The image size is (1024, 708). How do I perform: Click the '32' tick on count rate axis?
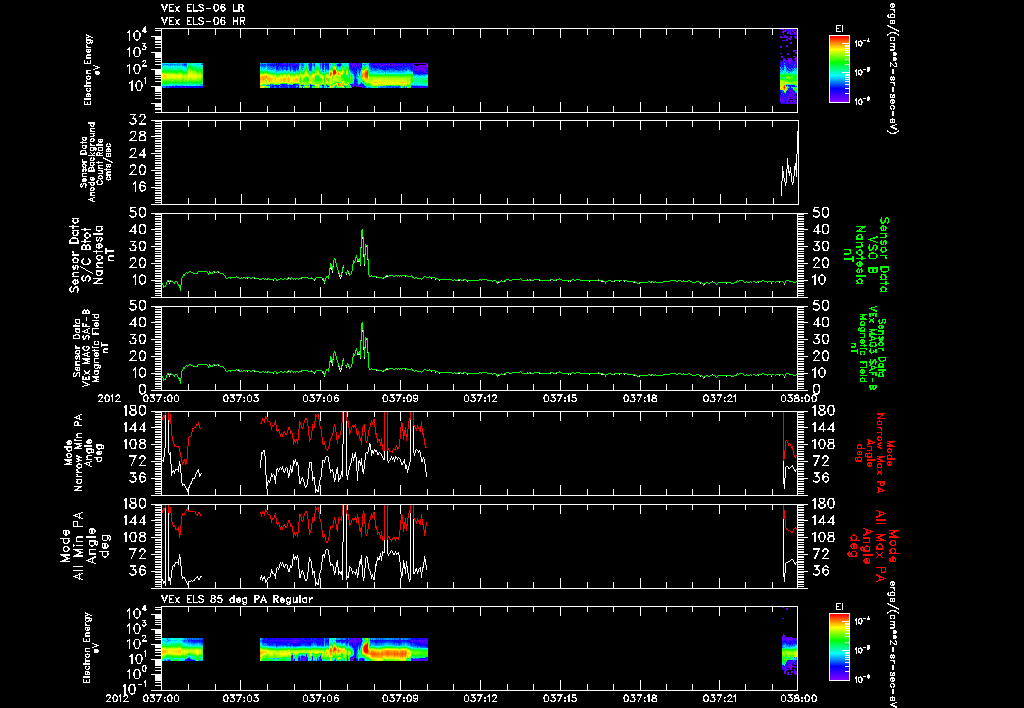(x=138, y=120)
